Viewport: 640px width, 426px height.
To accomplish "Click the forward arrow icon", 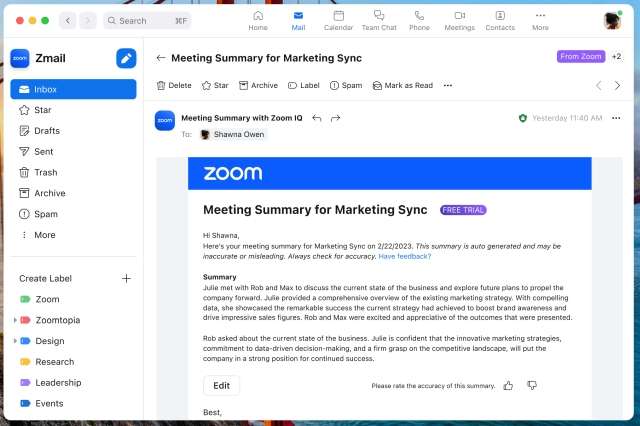I will click(x=336, y=118).
